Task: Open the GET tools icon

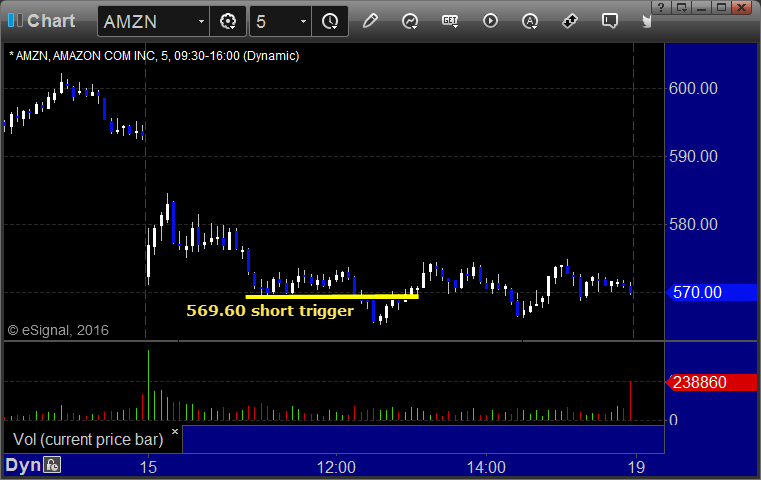Action: click(x=450, y=21)
